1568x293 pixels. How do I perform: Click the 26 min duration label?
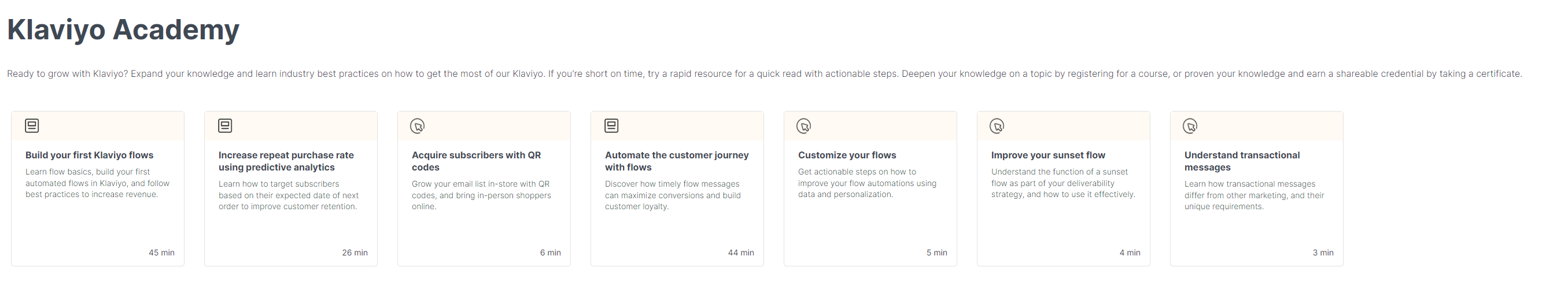tap(355, 253)
